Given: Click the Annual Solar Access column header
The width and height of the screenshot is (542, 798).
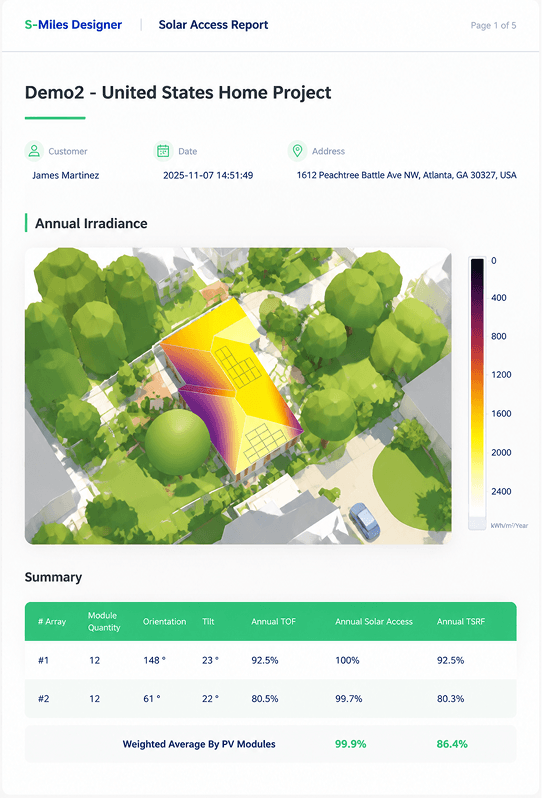Looking at the screenshot, I should [374, 621].
